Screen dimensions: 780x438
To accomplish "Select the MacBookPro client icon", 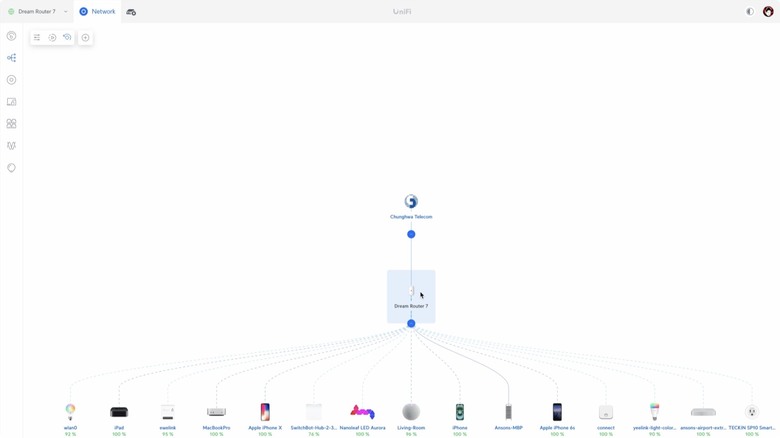I will point(216,412).
